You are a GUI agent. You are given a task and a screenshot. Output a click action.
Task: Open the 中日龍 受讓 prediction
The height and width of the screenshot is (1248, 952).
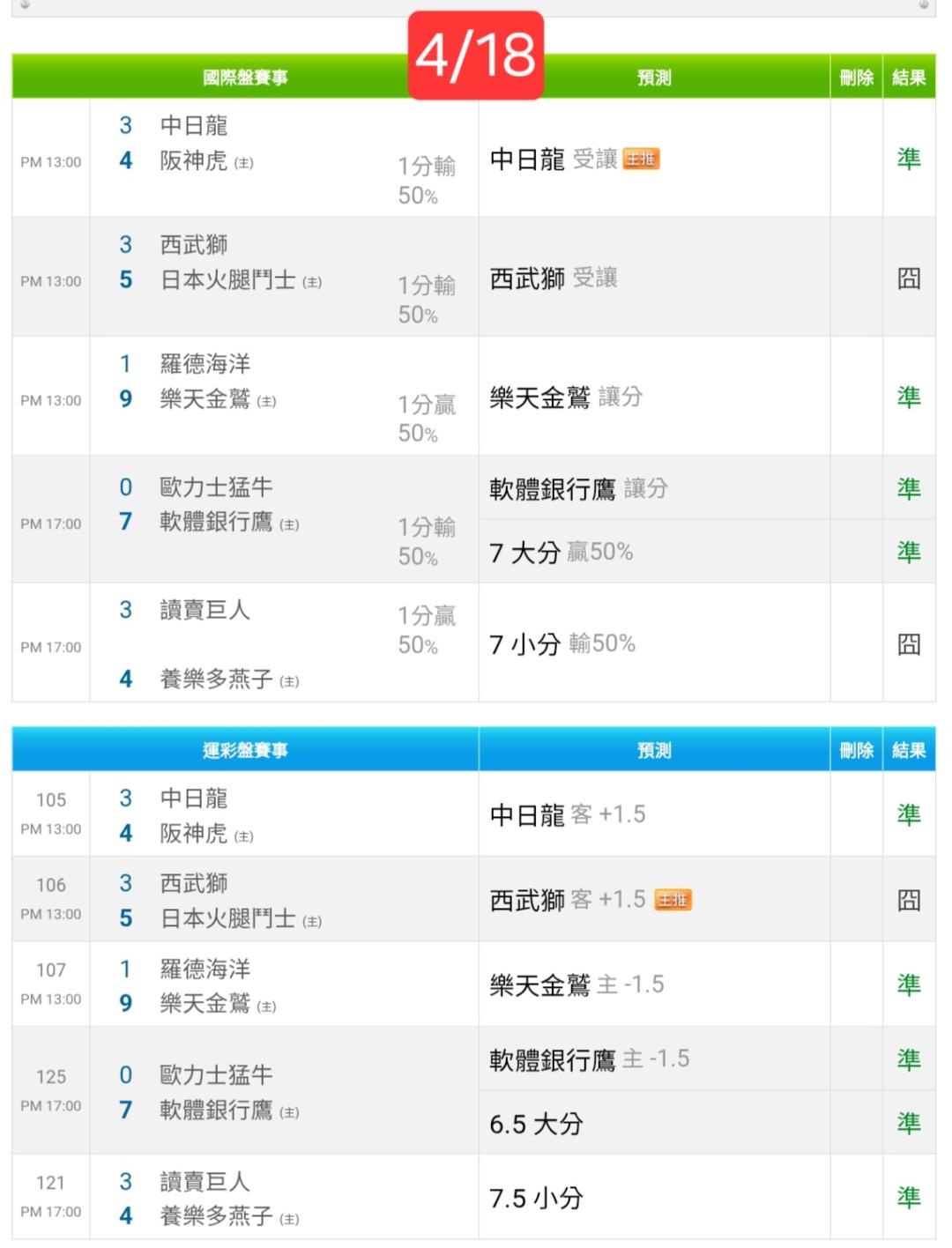click(553, 160)
